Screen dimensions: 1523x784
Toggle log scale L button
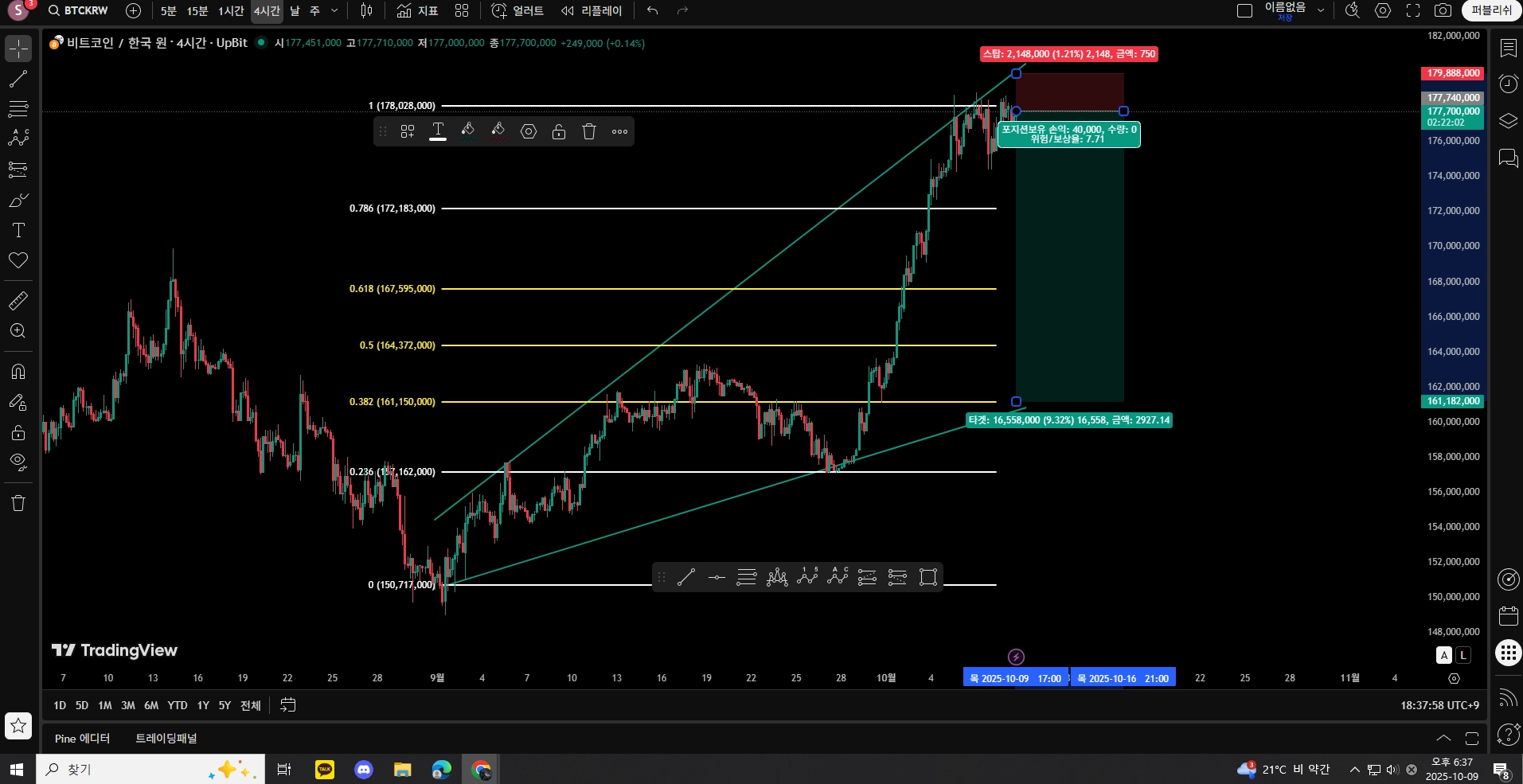tap(1463, 655)
